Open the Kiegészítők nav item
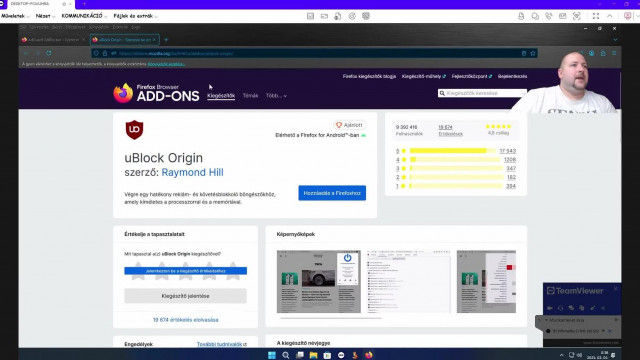640x360 pixels. (221, 96)
